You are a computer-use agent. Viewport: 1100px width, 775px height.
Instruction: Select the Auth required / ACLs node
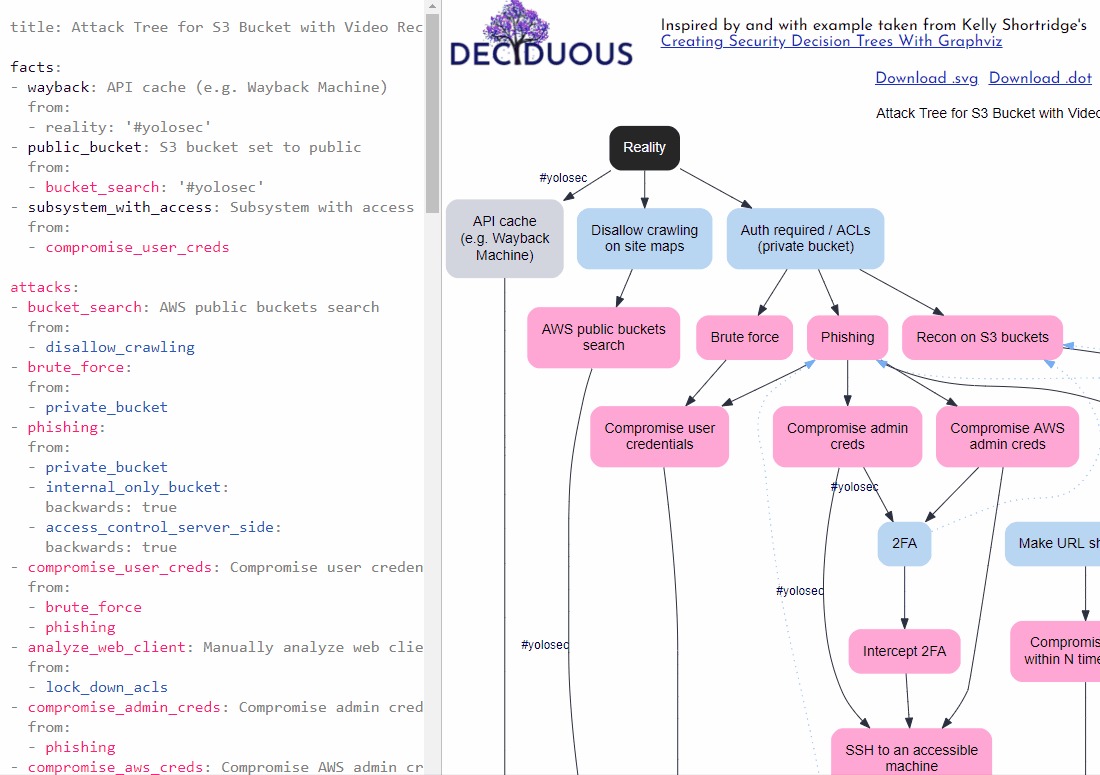click(x=805, y=238)
